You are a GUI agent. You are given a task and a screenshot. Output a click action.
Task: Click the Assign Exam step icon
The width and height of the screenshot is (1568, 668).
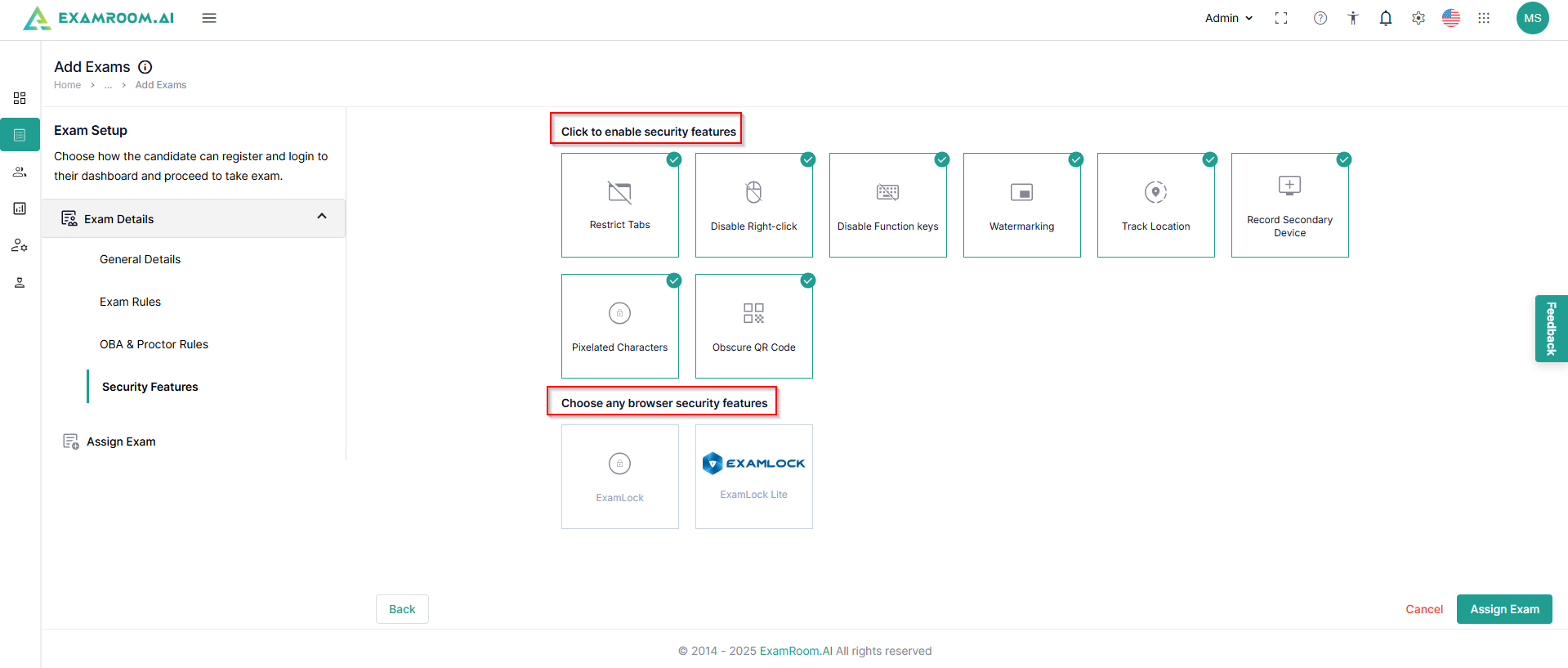tap(71, 442)
